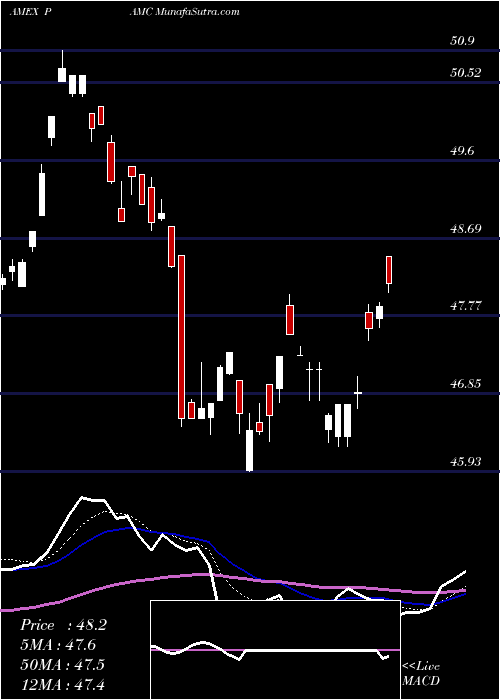Click the 46.85 price level label
The image size is (500, 700).
(x=466, y=384)
